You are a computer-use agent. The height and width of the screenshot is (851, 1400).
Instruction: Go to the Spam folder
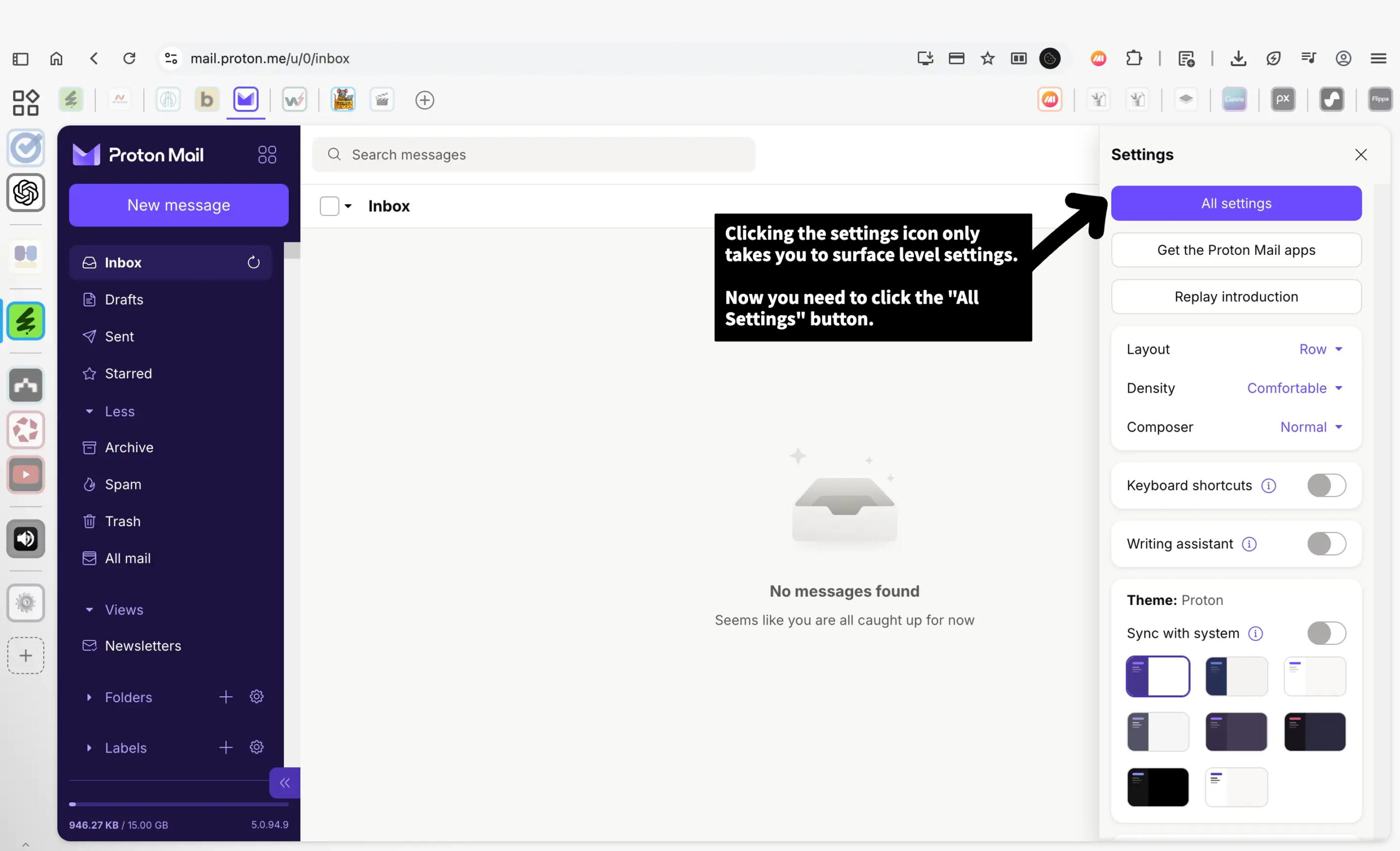point(122,485)
